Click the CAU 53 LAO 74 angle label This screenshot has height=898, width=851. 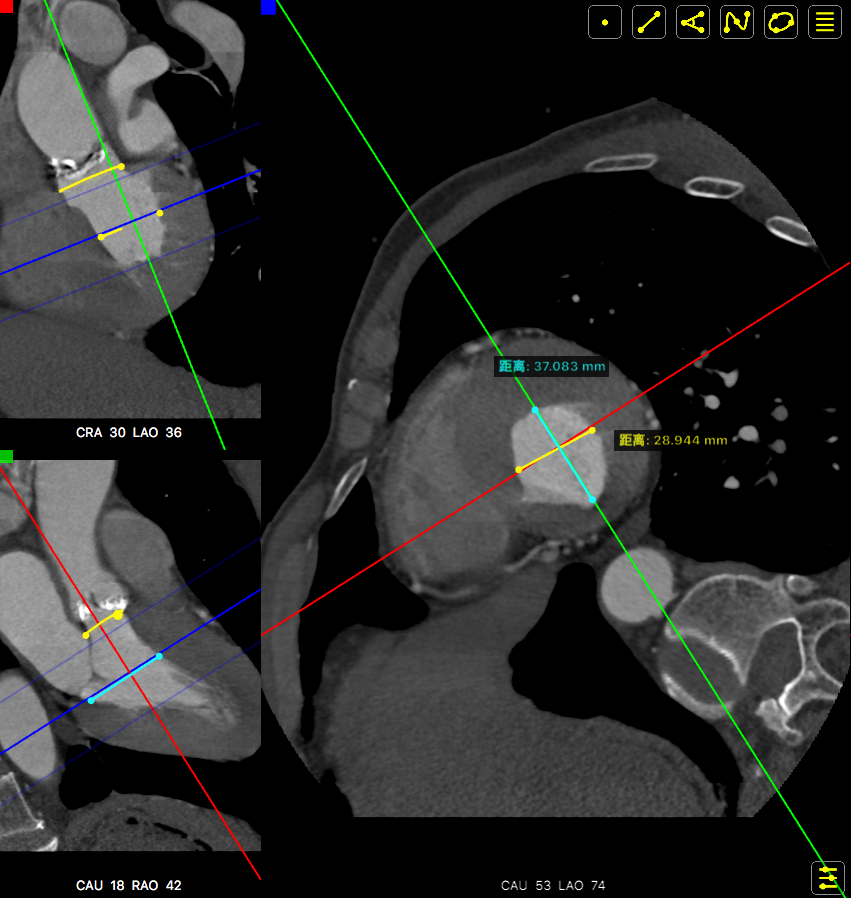[x=553, y=885]
